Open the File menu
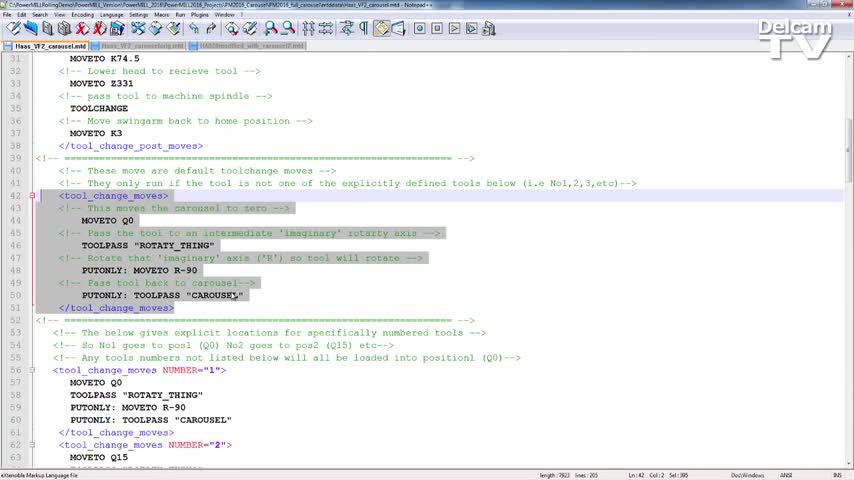This screenshot has height=480, width=854. pyautogui.click(x=7, y=15)
